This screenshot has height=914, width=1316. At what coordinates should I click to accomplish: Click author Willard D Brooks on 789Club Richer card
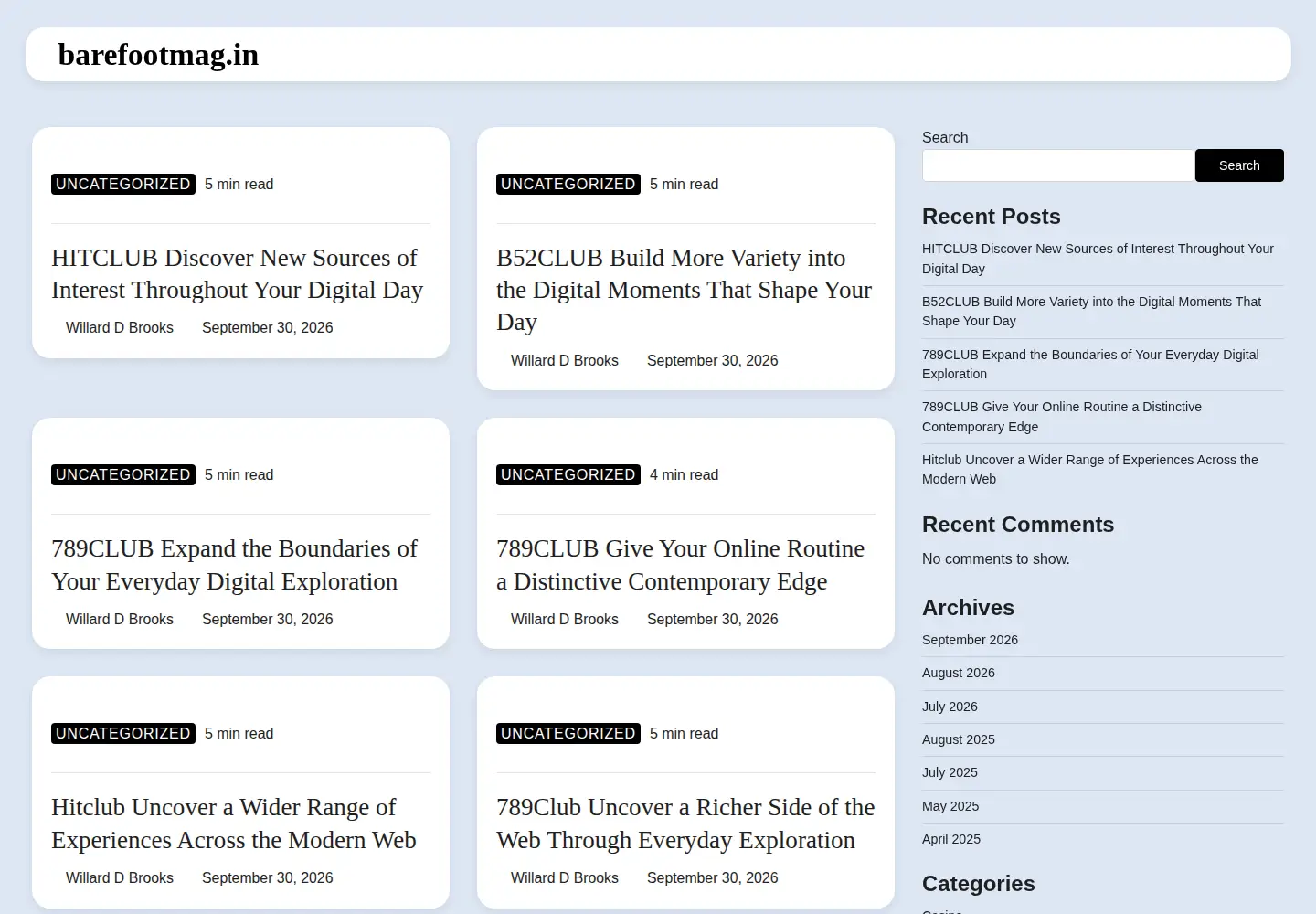(565, 877)
